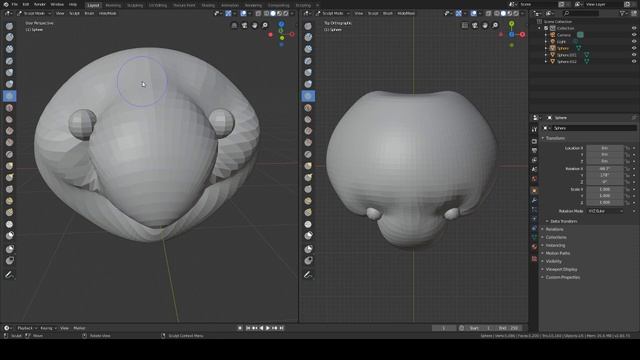Screen dimensions: 640x360
Task: Jump to the last frame in timeline
Action: coord(281,328)
